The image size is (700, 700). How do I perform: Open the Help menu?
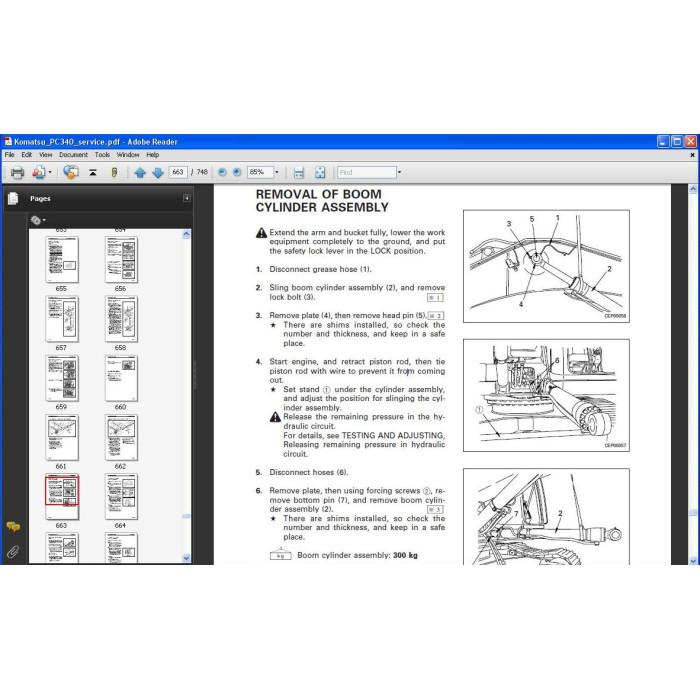point(153,154)
